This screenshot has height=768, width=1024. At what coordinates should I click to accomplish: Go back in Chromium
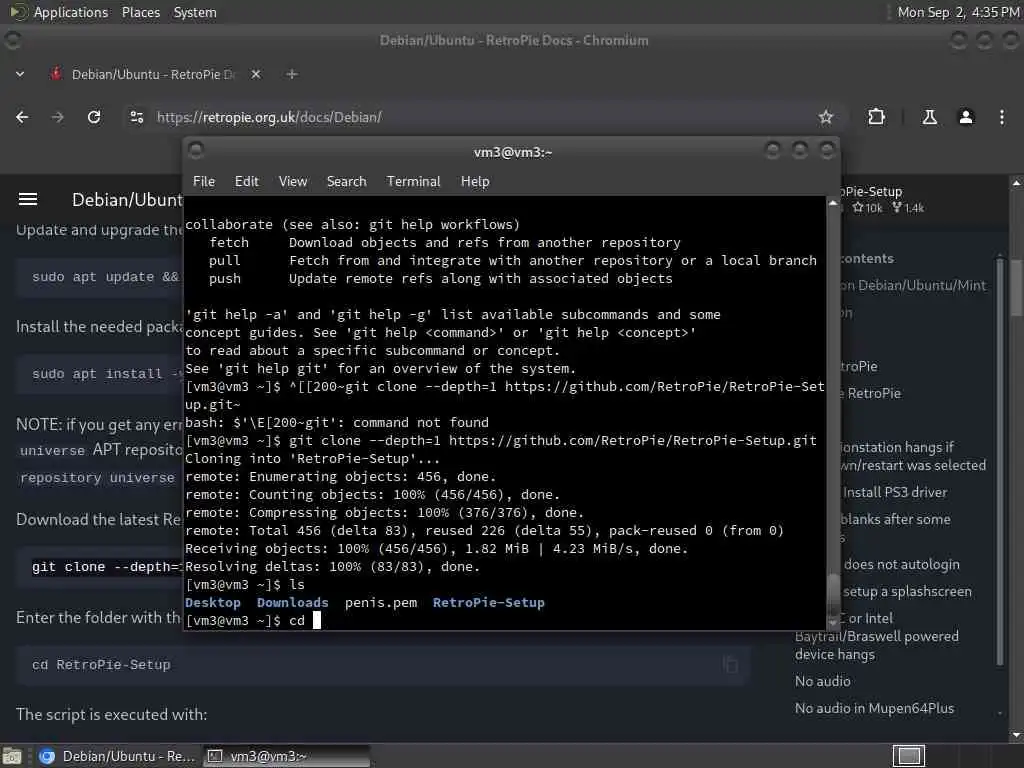tap(22, 117)
